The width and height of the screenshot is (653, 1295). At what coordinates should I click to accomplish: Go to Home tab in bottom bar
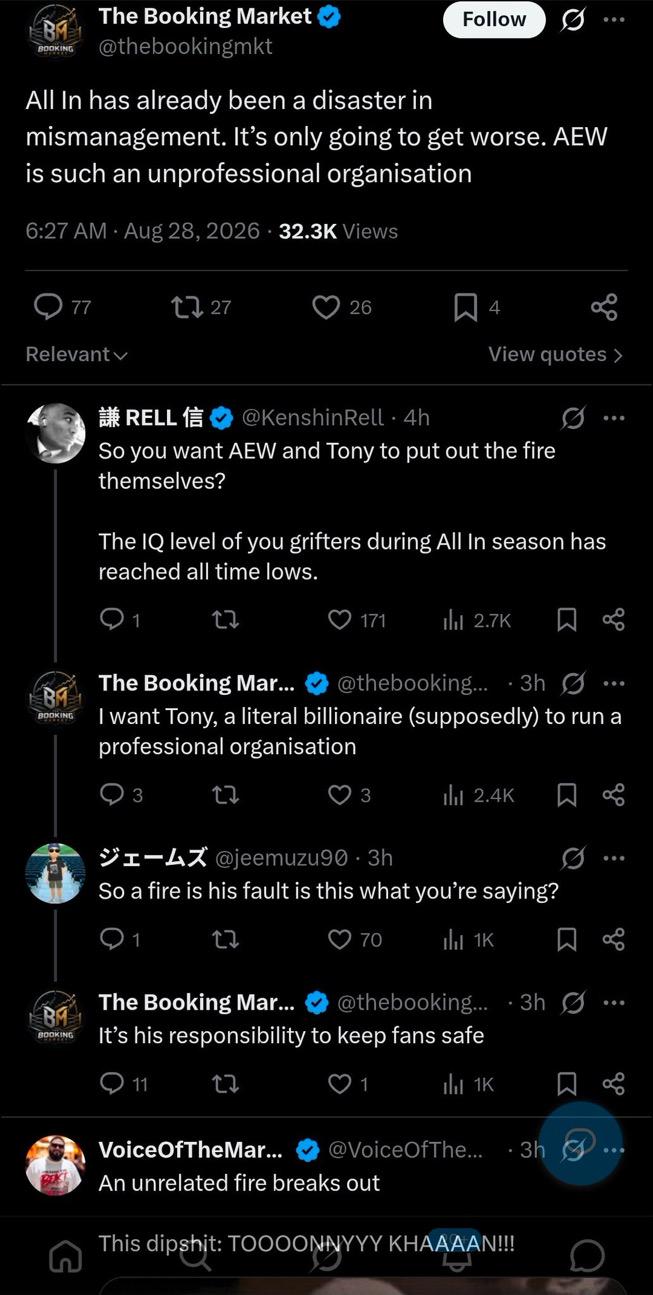point(66,1255)
